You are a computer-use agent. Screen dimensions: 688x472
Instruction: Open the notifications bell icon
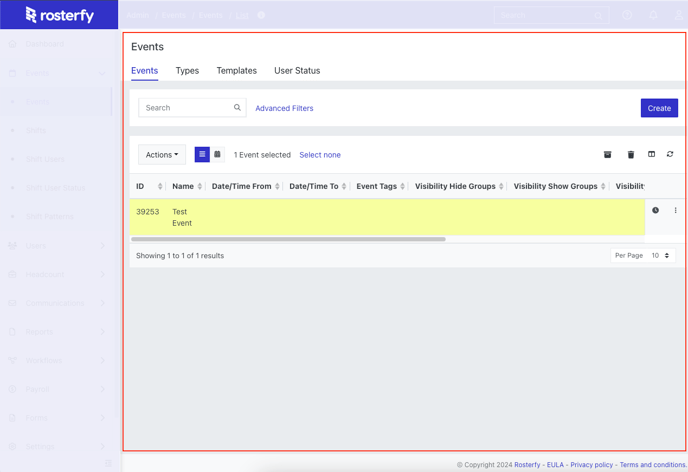pyautogui.click(x=653, y=15)
